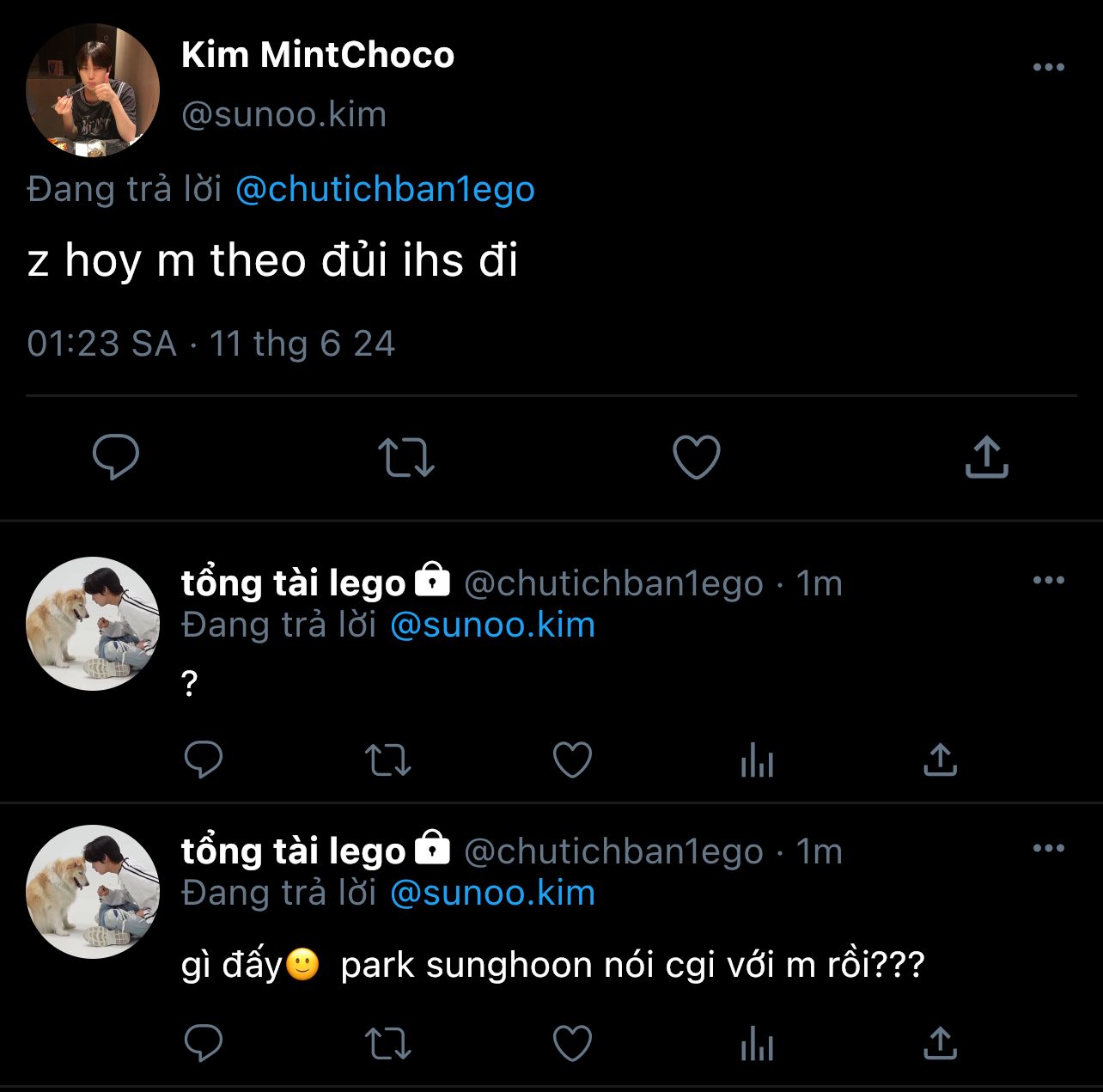Reply to the "?" tweet

tap(204, 760)
